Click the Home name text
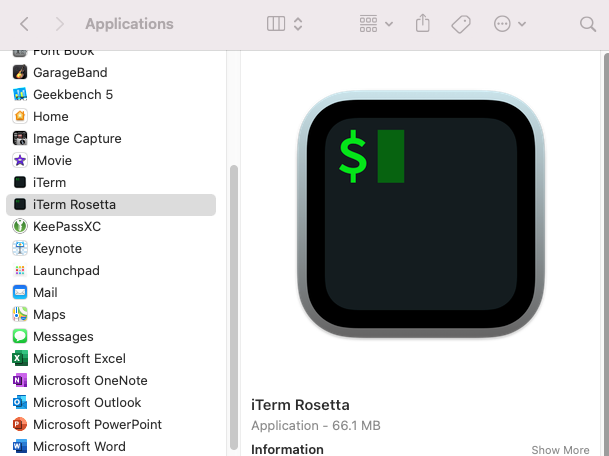This screenshot has height=456, width=609. click(51, 117)
